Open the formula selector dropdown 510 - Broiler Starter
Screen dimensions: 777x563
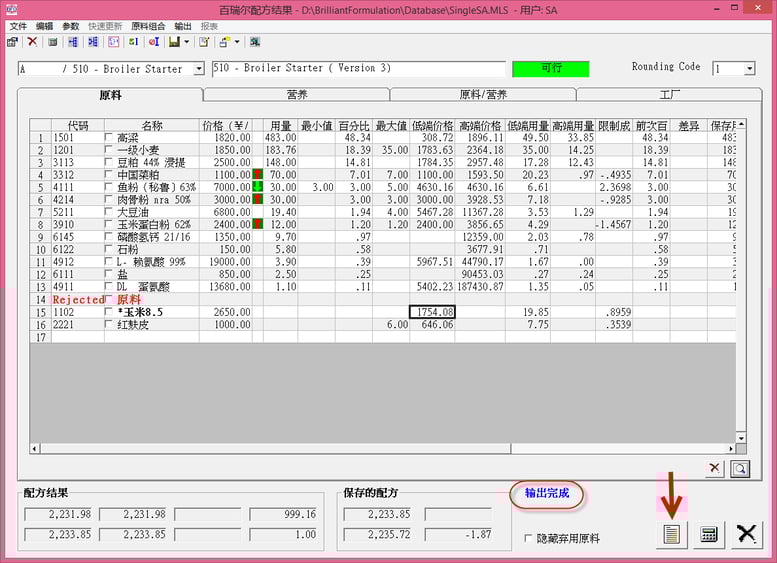tap(199, 68)
